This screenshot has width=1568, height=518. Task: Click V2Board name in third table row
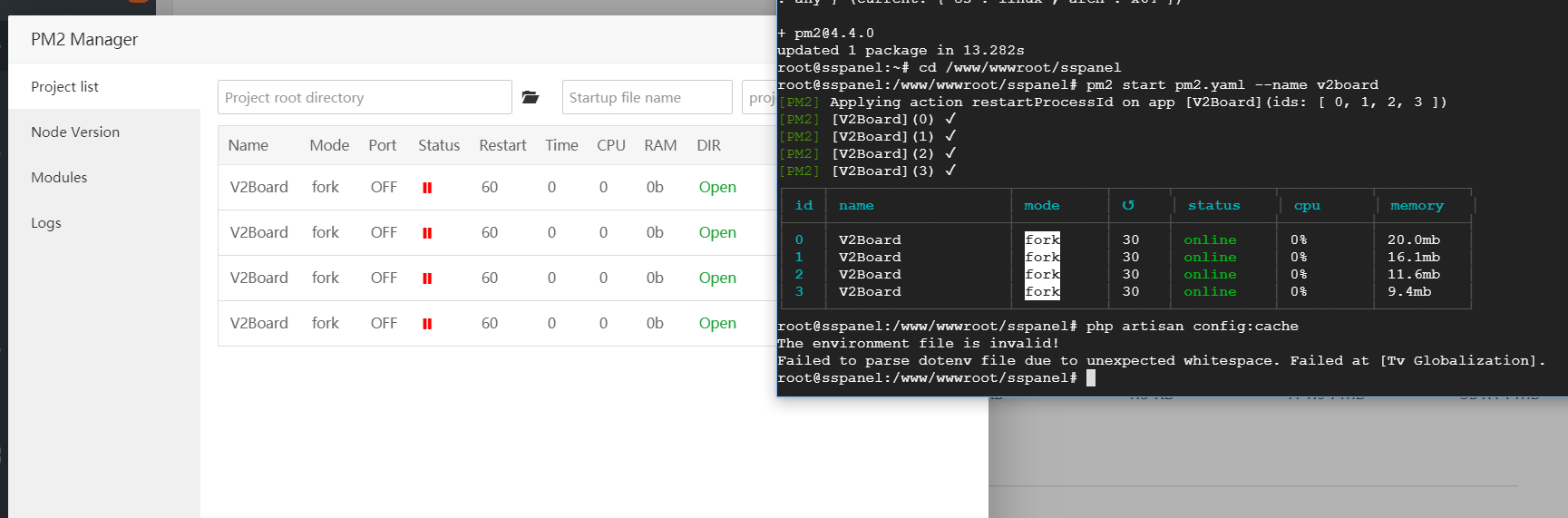coord(258,278)
